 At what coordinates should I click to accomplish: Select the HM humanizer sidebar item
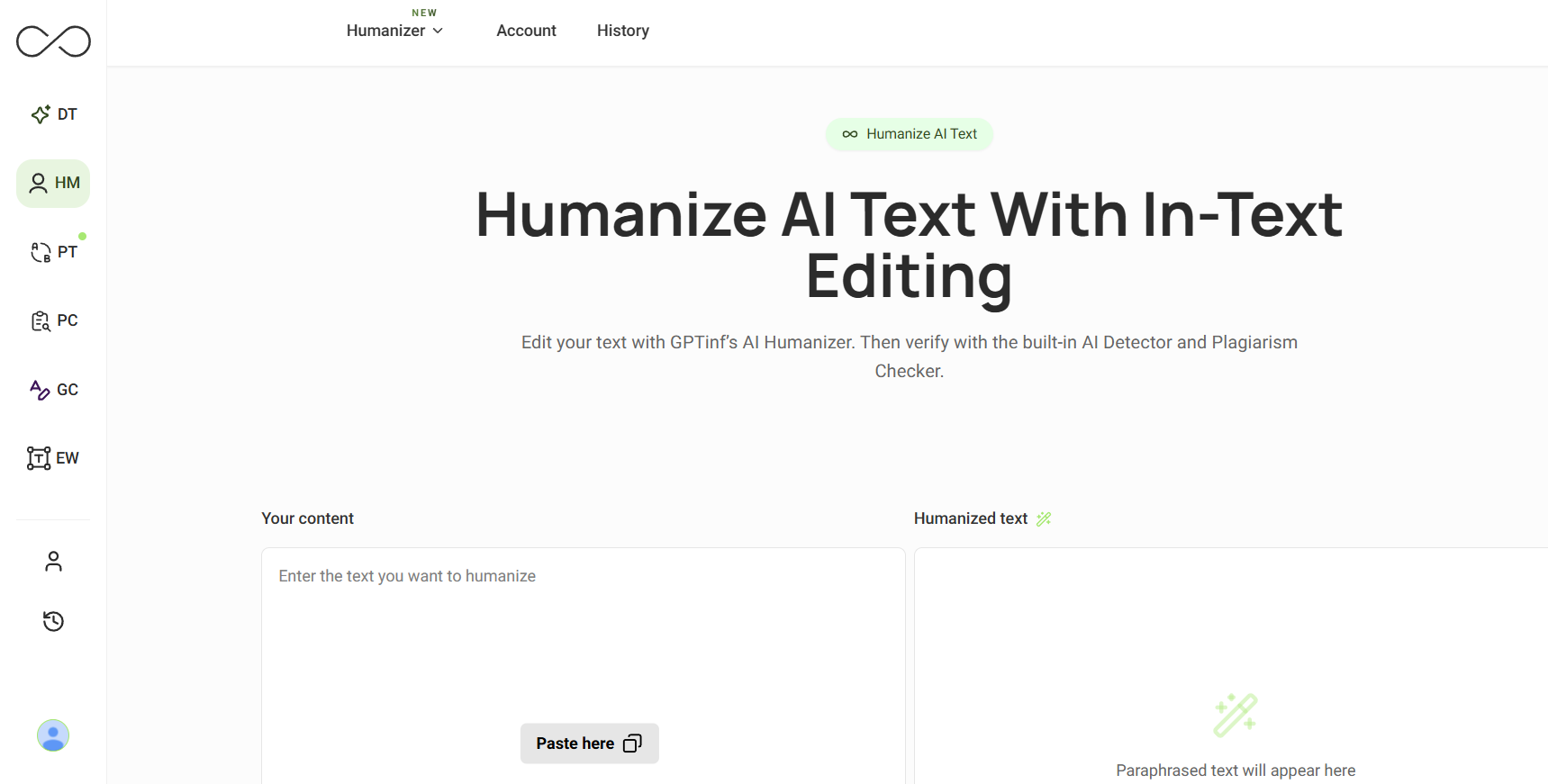click(x=53, y=184)
